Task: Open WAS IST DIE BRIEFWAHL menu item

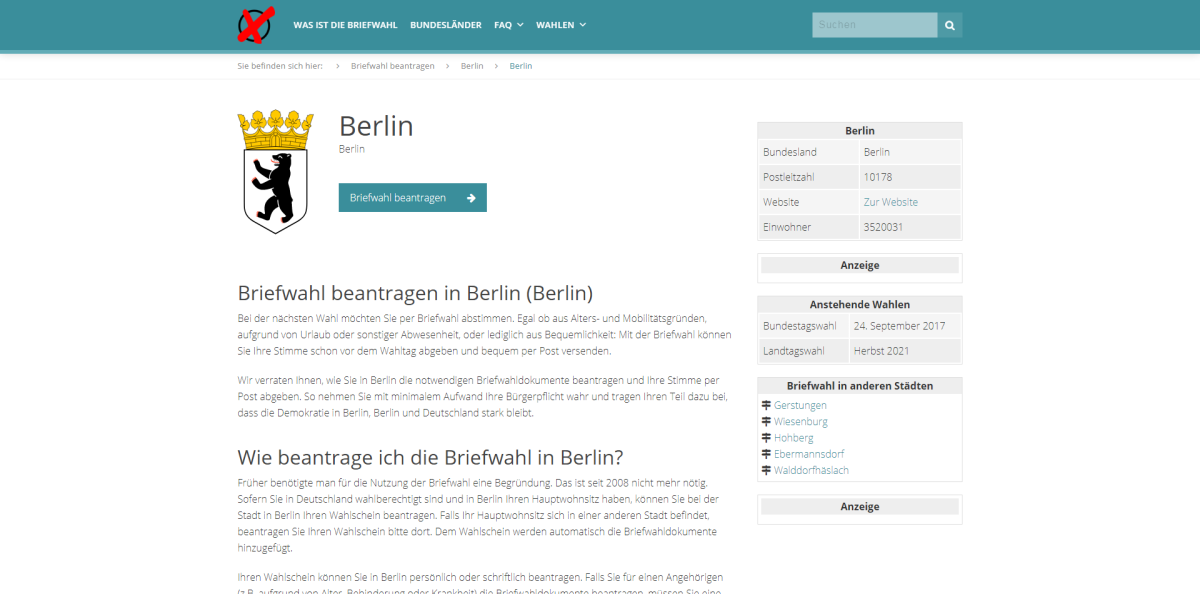Action: [x=345, y=25]
